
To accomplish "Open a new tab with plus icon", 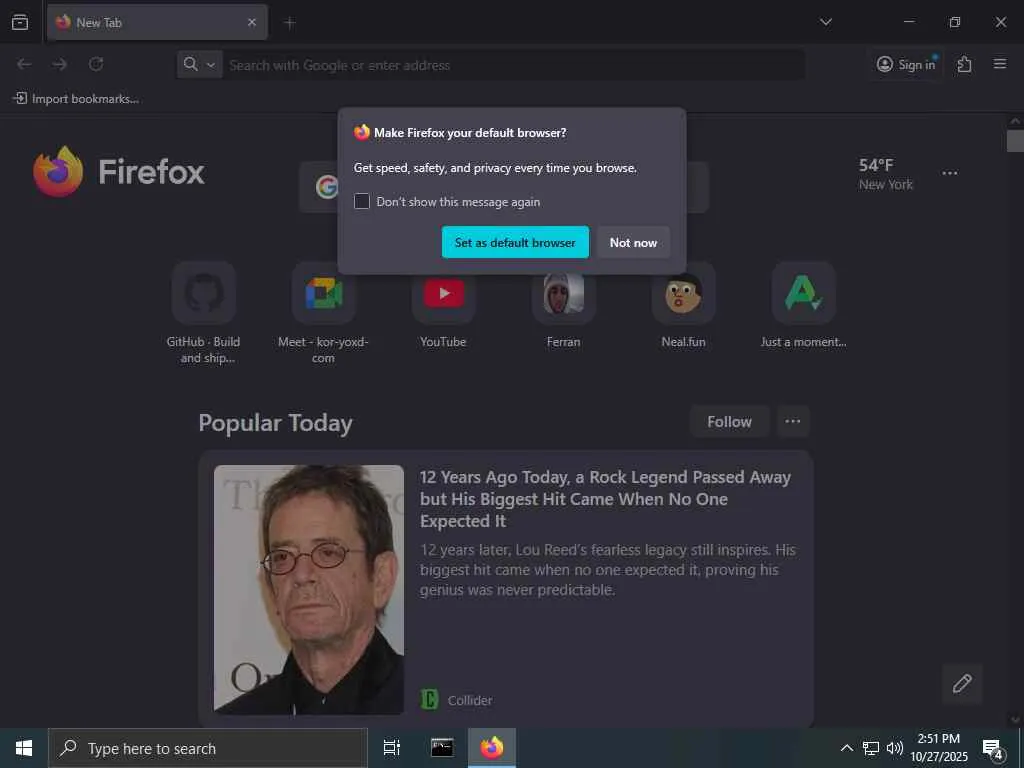I will pyautogui.click(x=290, y=23).
